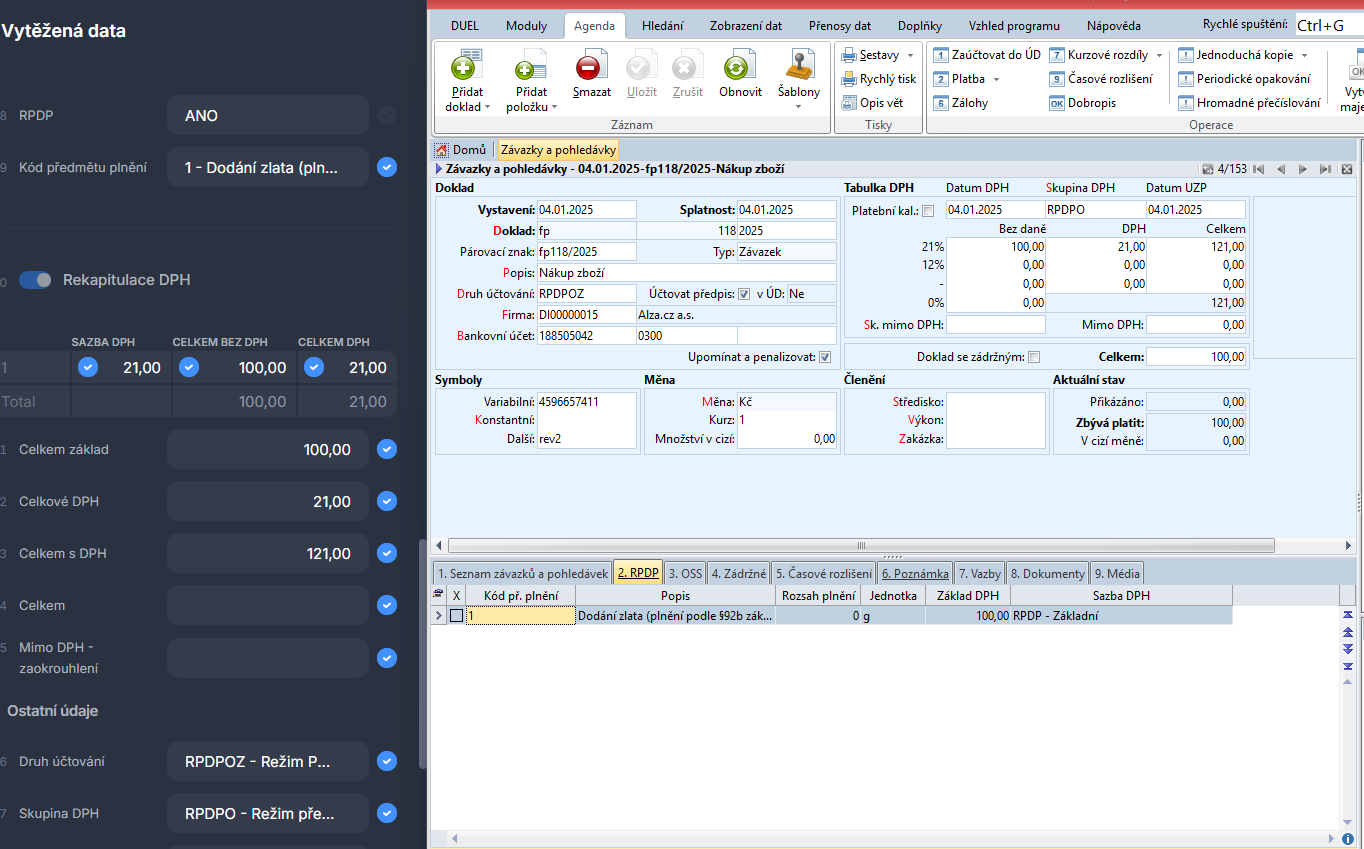Click the Dobropis OK icon
The image size is (1364, 849).
(x=1057, y=103)
